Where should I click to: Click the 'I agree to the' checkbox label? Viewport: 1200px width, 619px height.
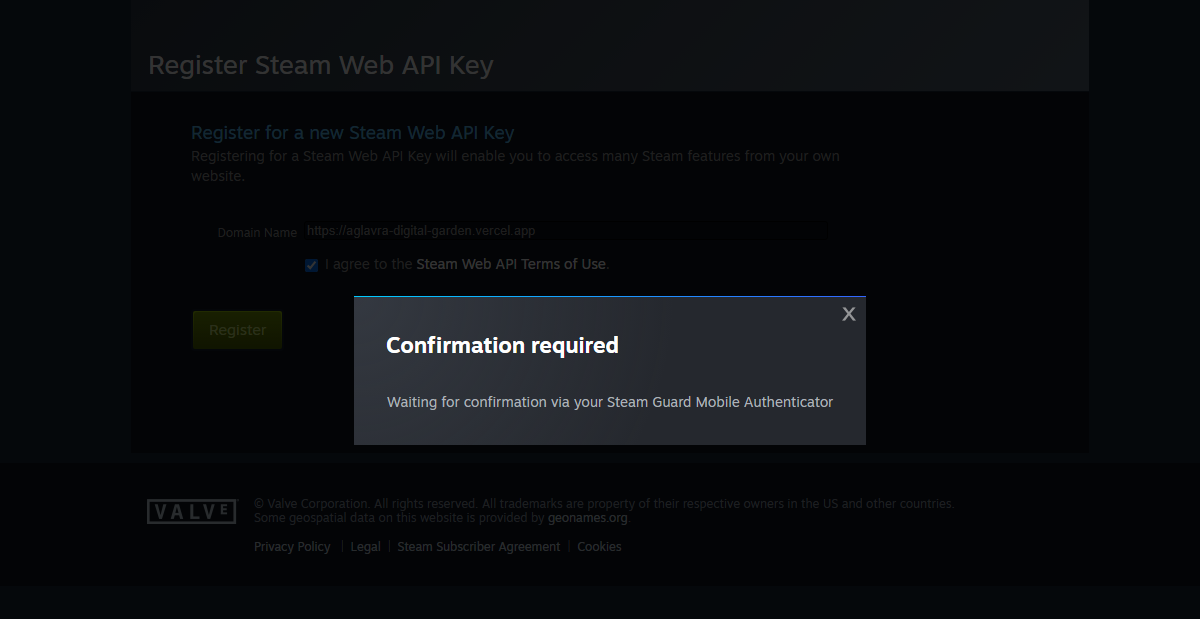click(x=369, y=264)
